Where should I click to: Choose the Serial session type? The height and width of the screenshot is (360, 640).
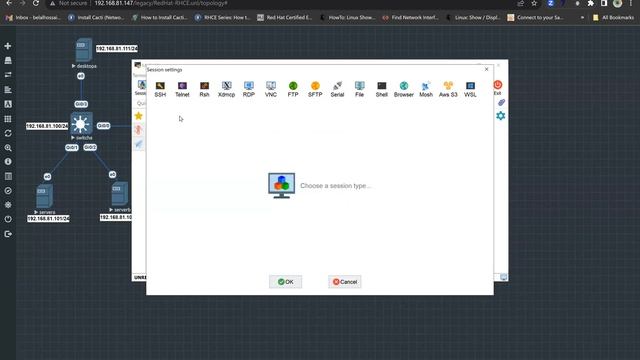click(337, 89)
